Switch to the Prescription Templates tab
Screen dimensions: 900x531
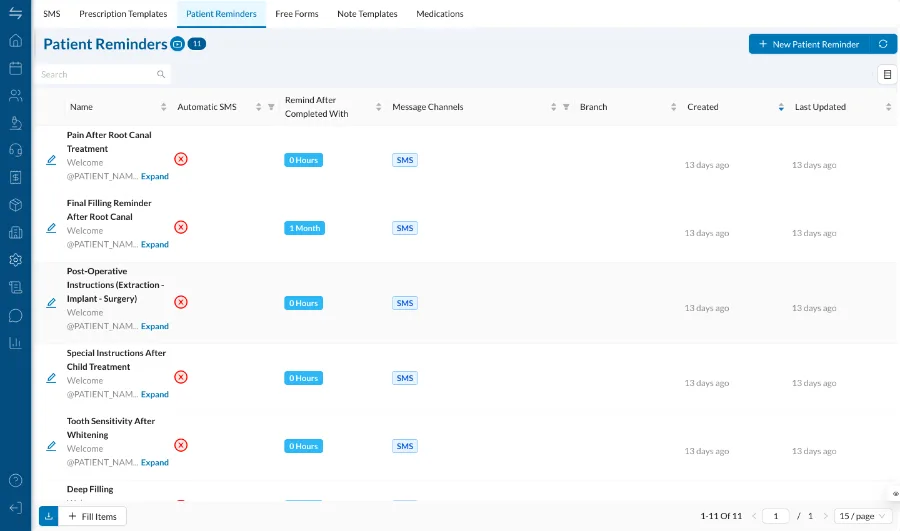[123, 14]
